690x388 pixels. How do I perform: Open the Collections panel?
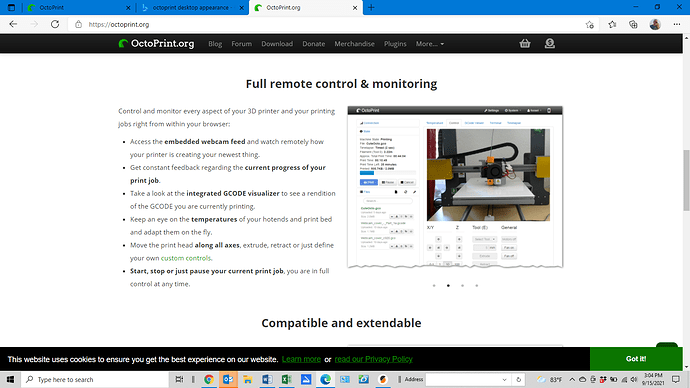click(x=633, y=25)
